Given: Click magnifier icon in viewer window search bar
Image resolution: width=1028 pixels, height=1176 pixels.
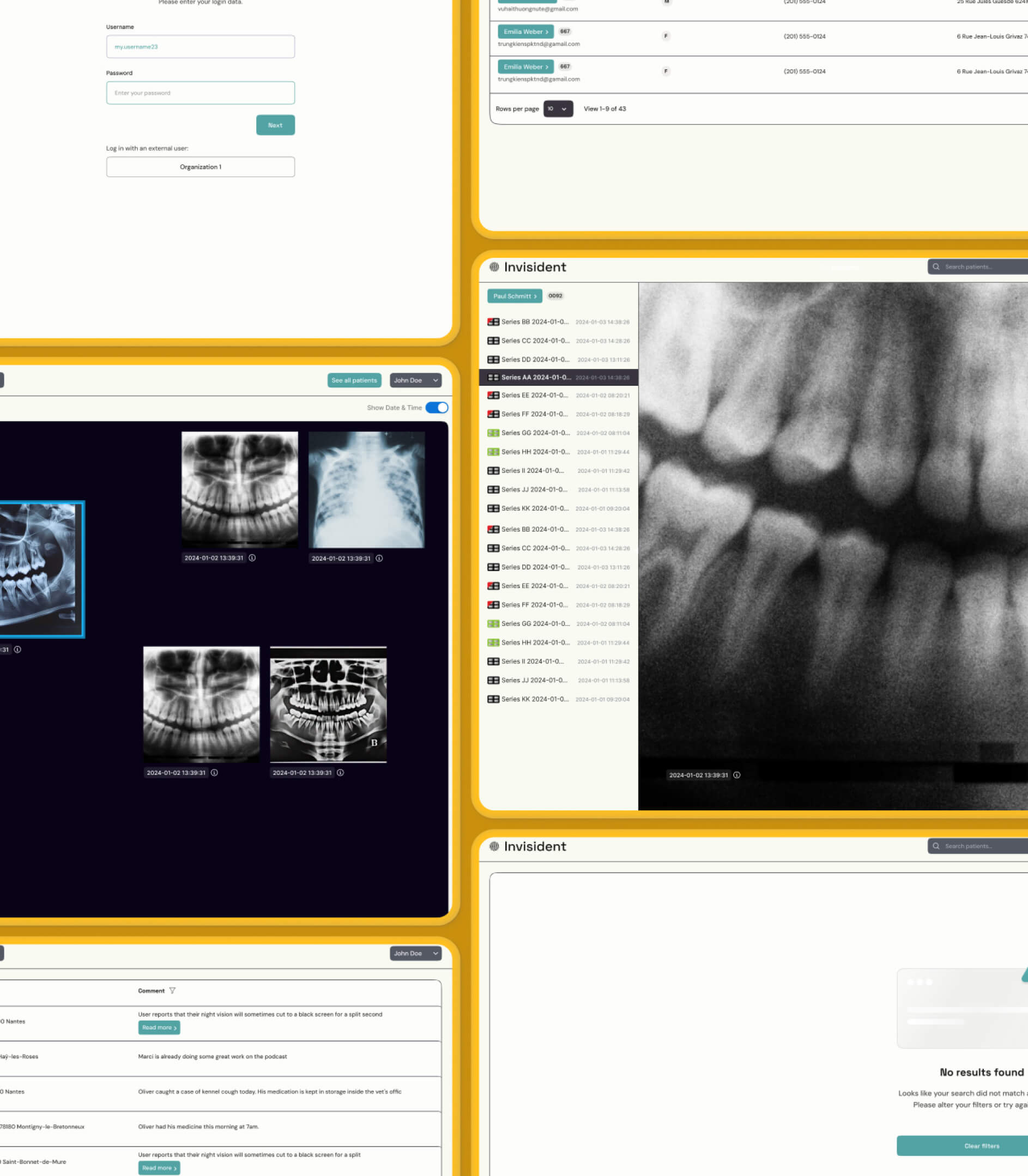Looking at the screenshot, I should [936, 266].
